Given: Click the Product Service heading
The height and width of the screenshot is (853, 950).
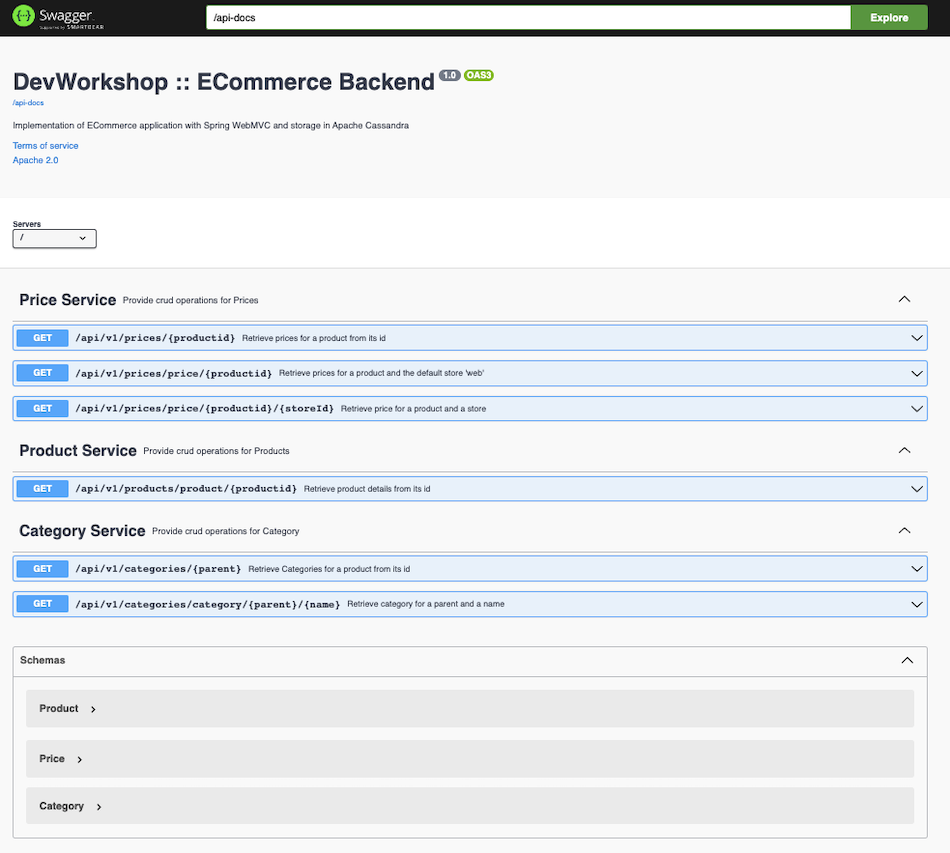Looking at the screenshot, I should (78, 451).
